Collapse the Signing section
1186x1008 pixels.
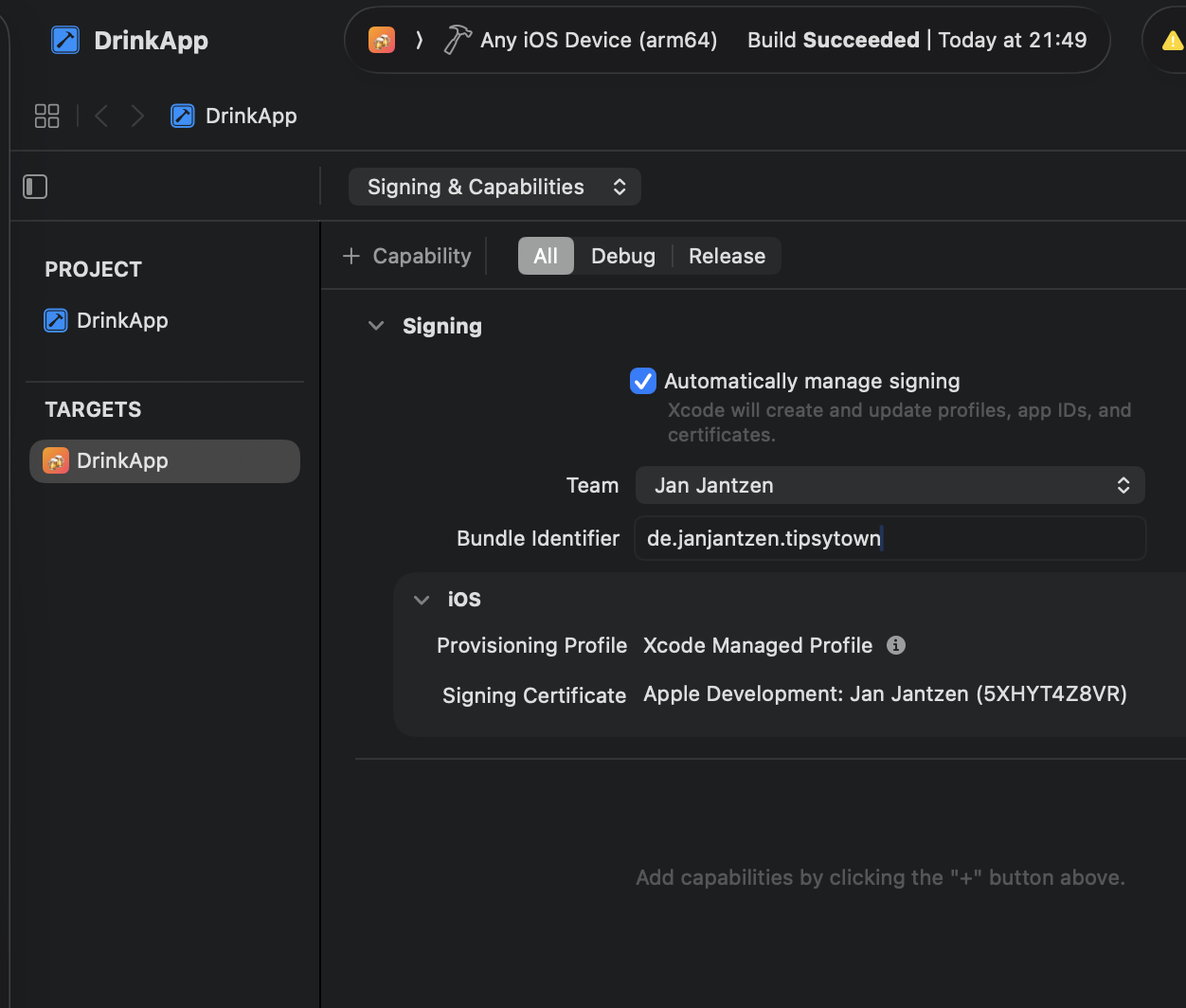(376, 326)
